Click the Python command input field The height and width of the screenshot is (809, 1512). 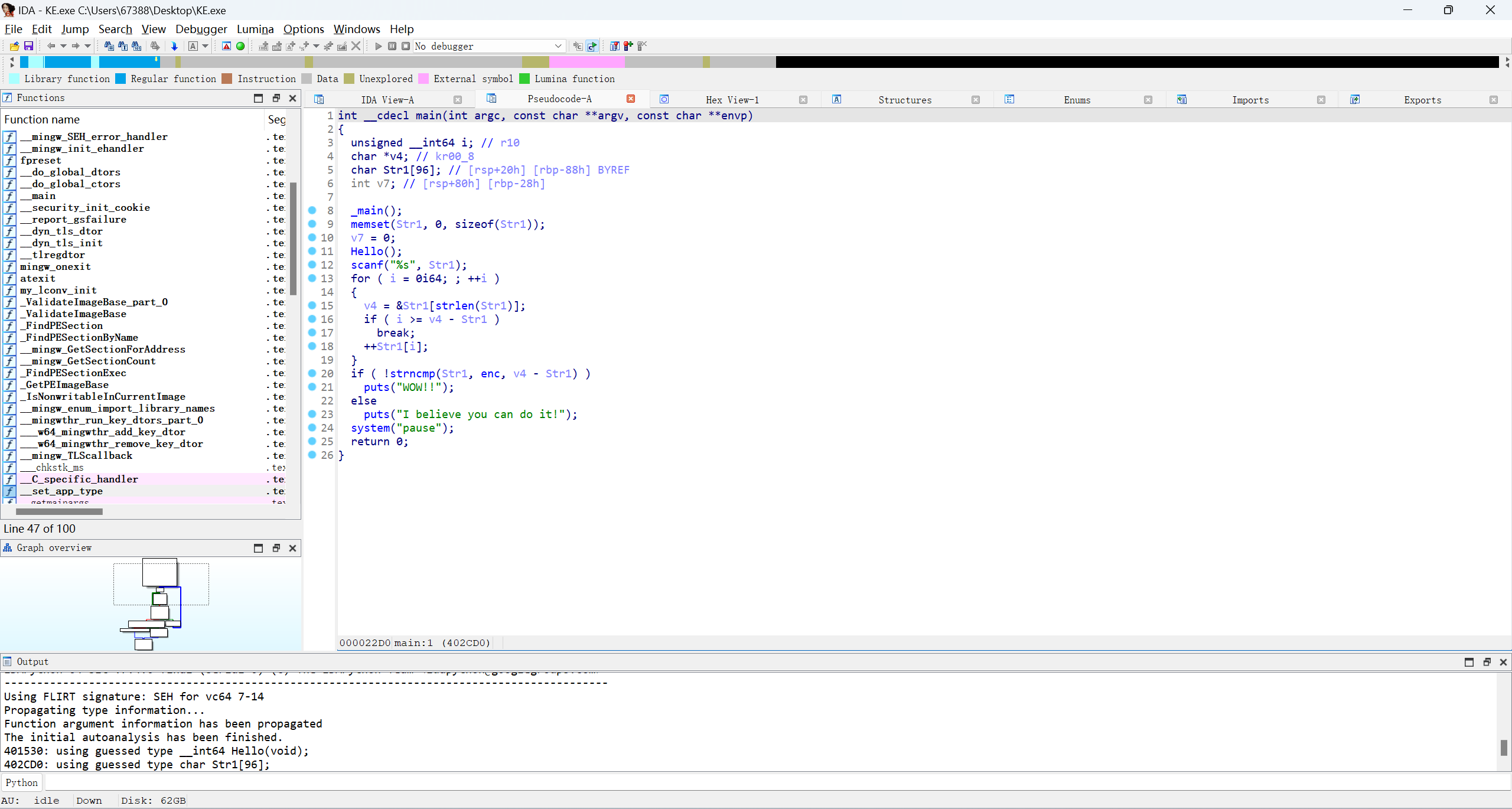[x=777, y=782]
